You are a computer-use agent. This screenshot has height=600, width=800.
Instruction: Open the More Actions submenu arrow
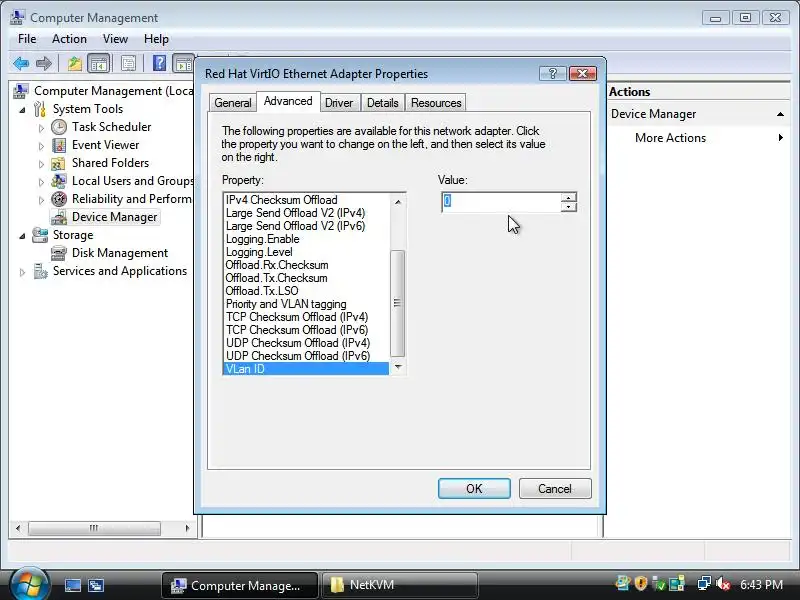coord(781,138)
